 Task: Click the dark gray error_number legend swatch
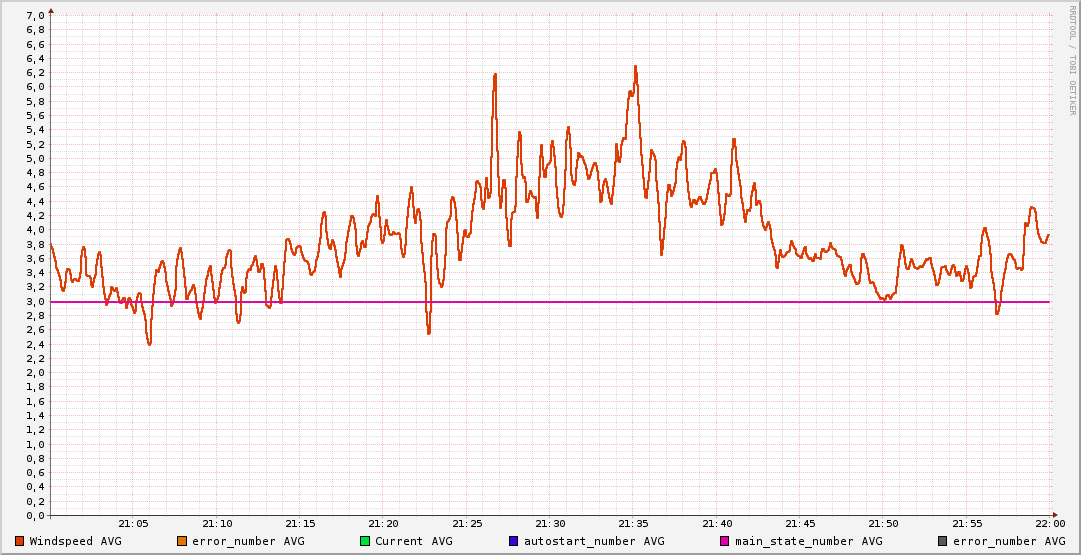[x=943, y=541]
